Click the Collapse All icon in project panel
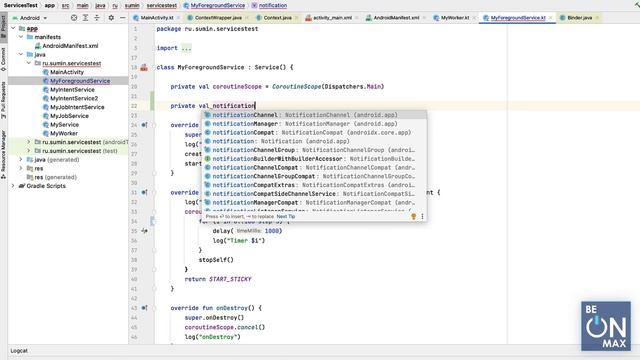The image size is (640, 360). click(x=97, y=18)
